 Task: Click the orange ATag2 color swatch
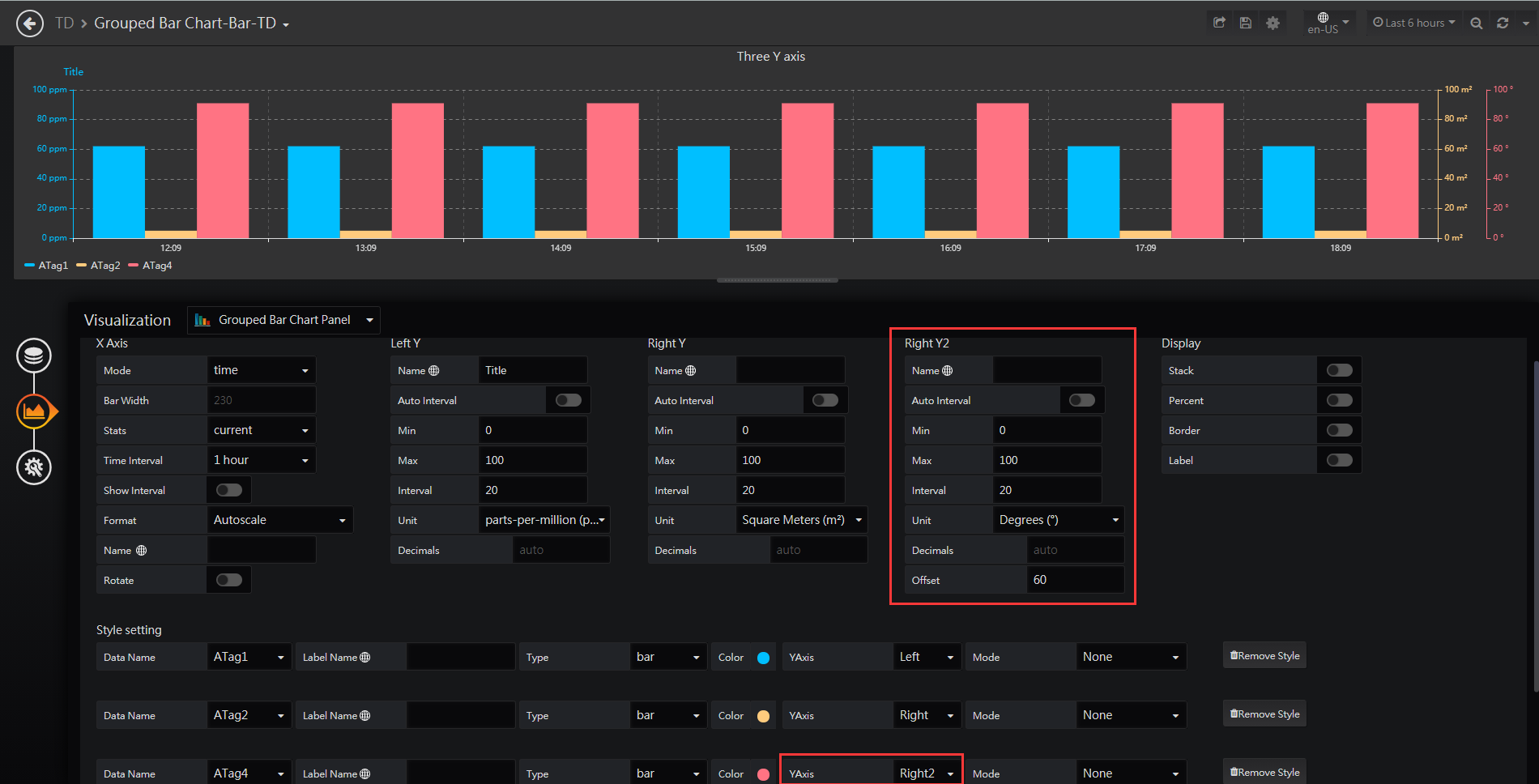coord(763,716)
